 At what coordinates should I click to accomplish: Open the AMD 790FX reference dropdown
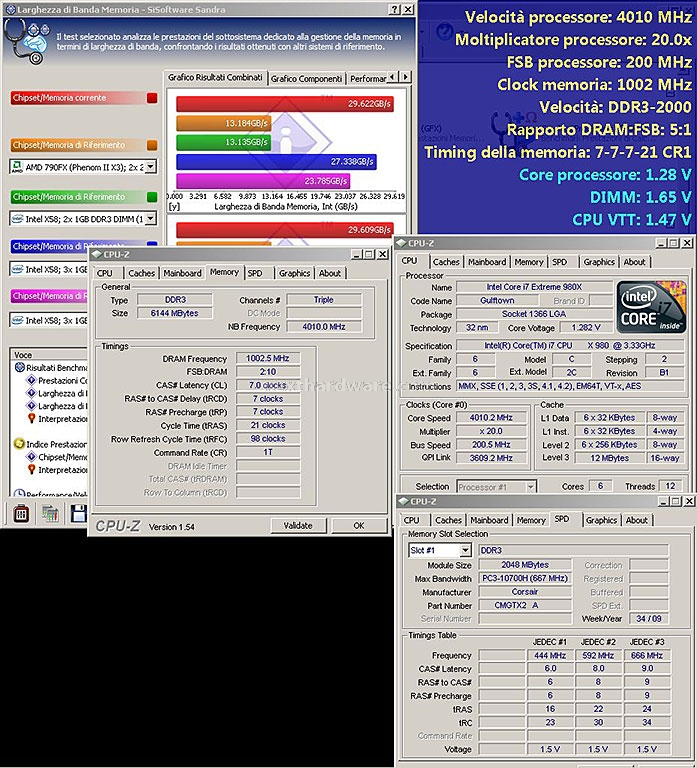point(151,167)
